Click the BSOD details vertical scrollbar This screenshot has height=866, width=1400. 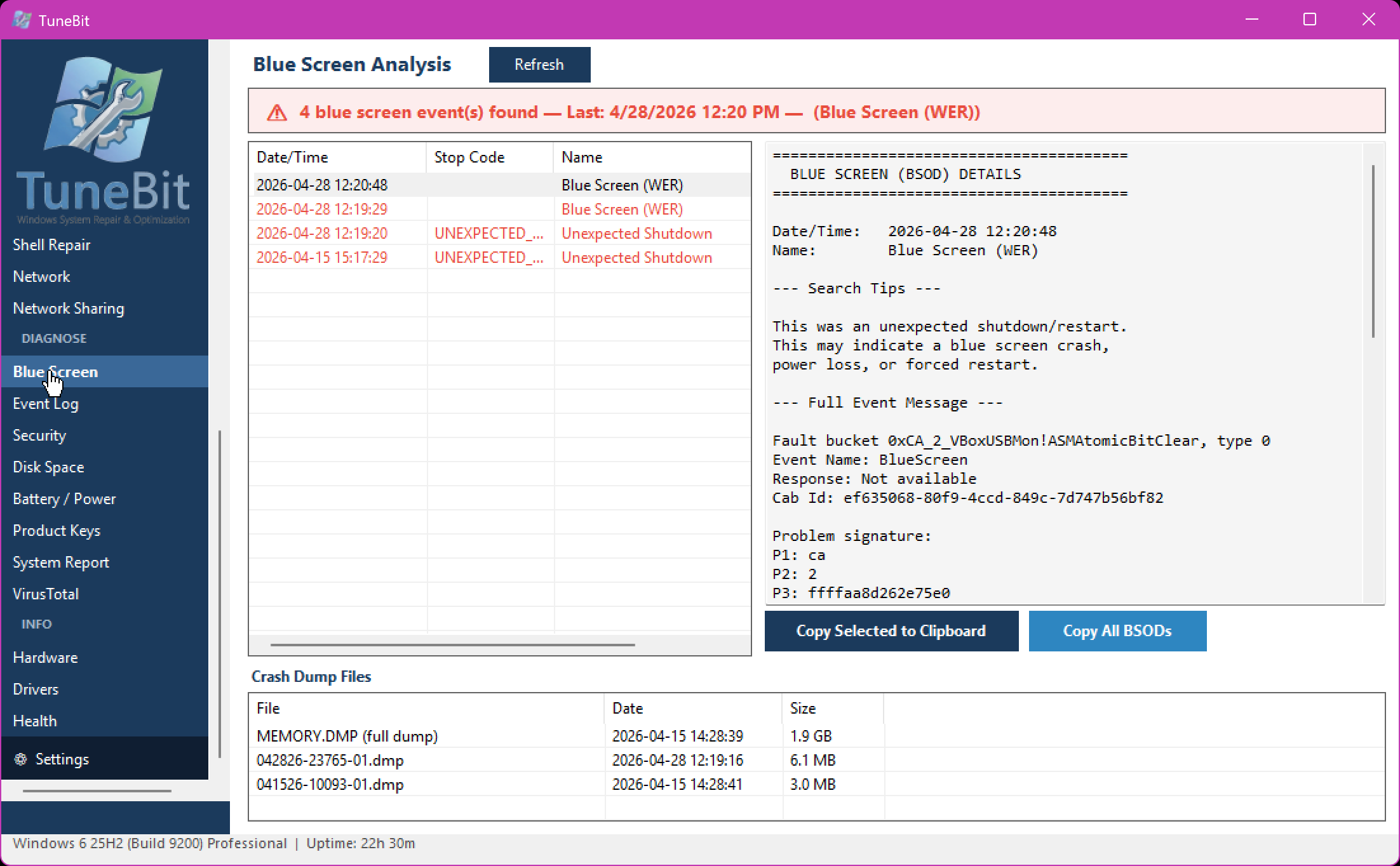[1373, 251]
